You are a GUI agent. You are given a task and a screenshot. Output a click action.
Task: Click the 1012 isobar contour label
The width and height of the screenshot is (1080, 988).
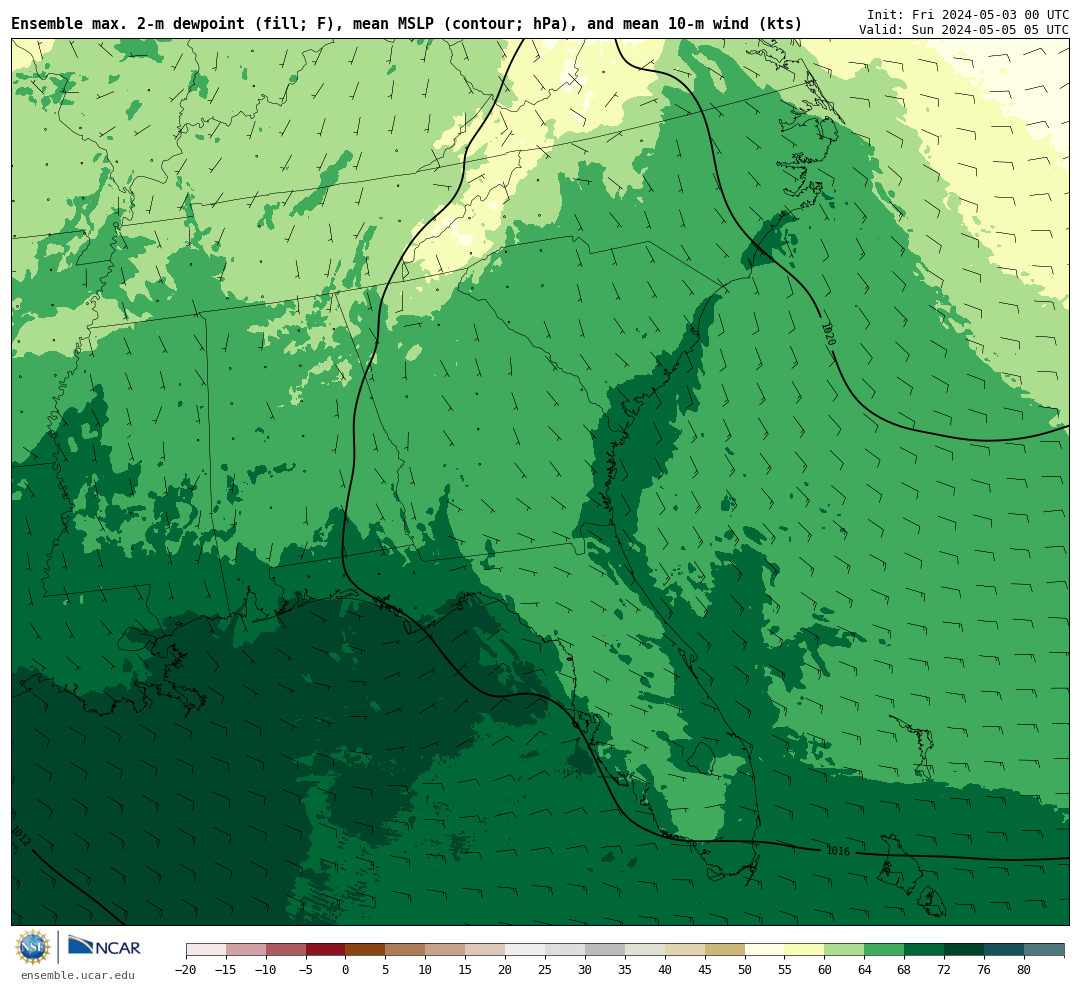pyautogui.click(x=21, y=836)
